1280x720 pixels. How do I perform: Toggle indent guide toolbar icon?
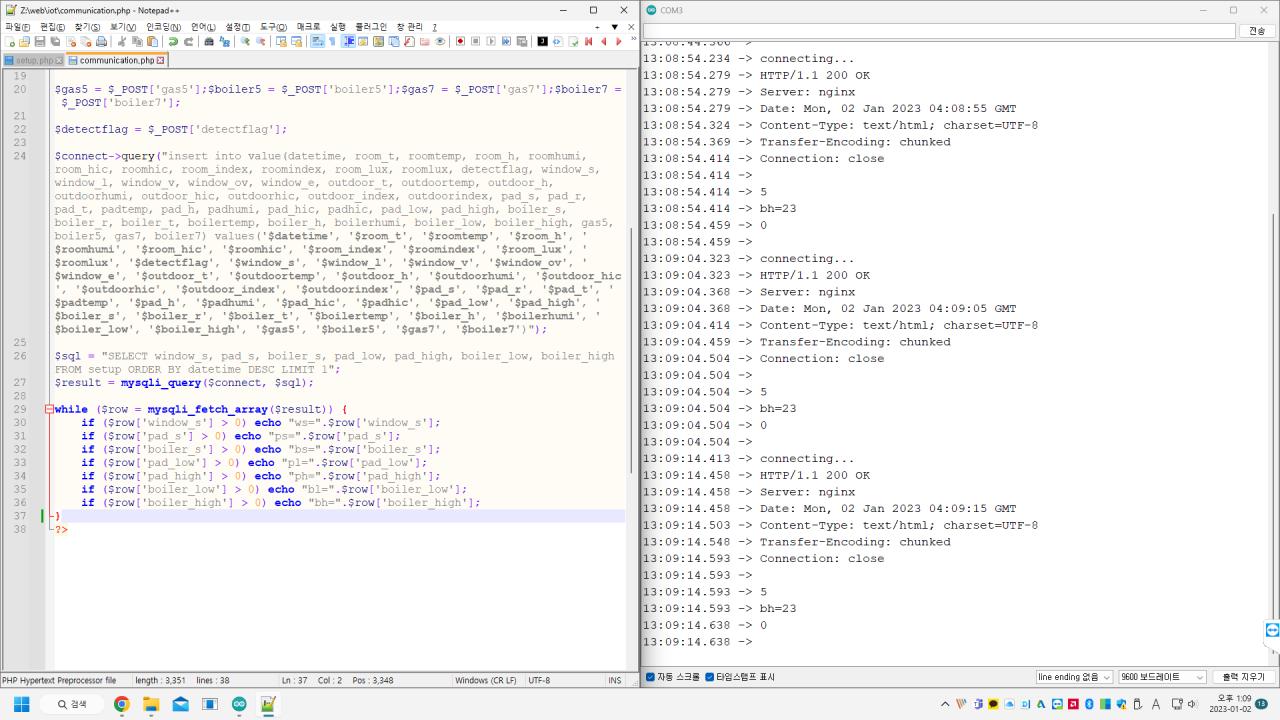[348, 42]
